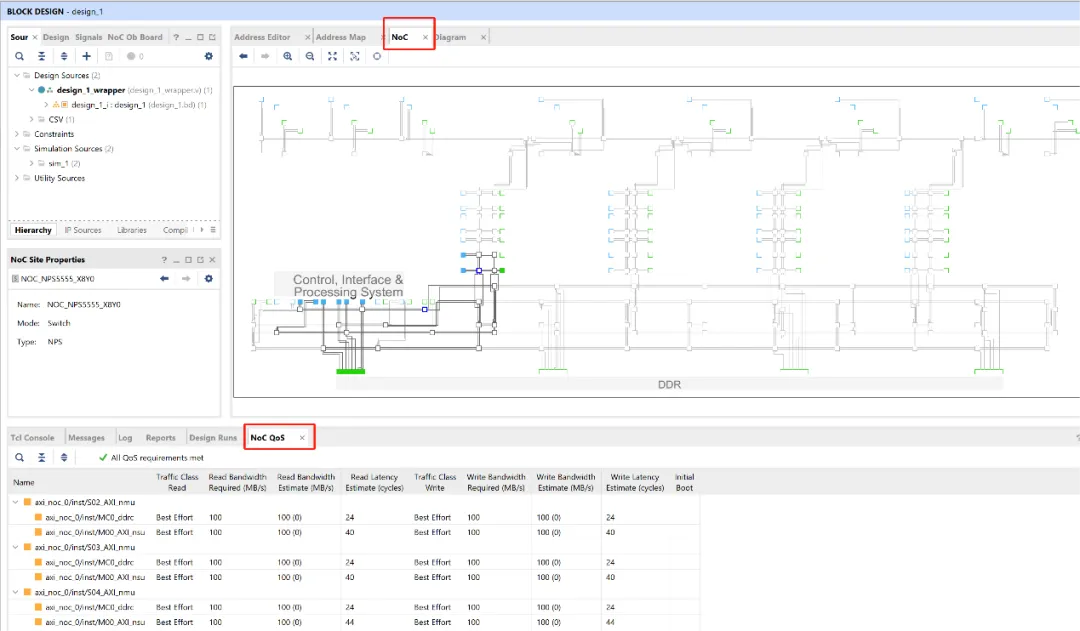Click the search icon in Sources panel
The height and width of the screenshot is (631, 1080).
pyautogui.click(x=19, y=57)
